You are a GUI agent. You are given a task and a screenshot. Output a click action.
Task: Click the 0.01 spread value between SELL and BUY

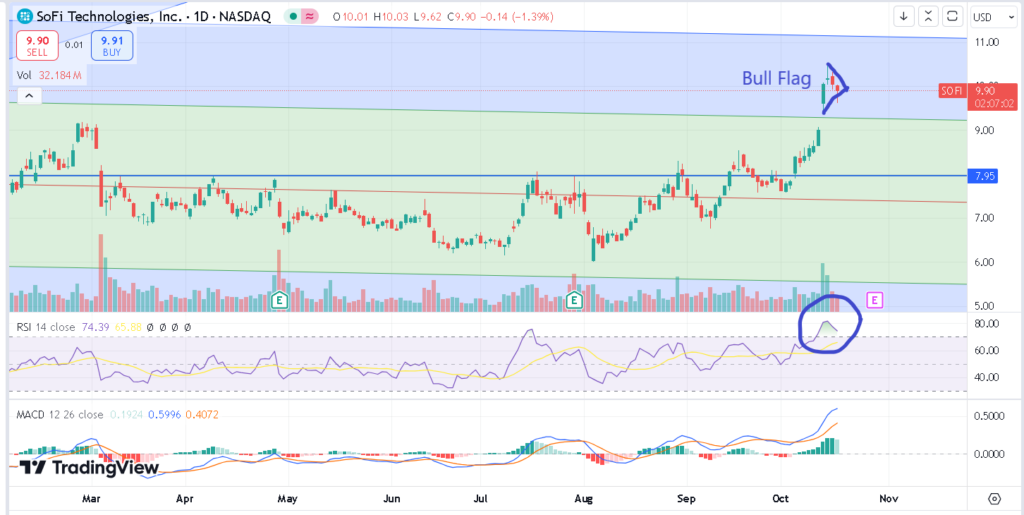click(74, 45)
